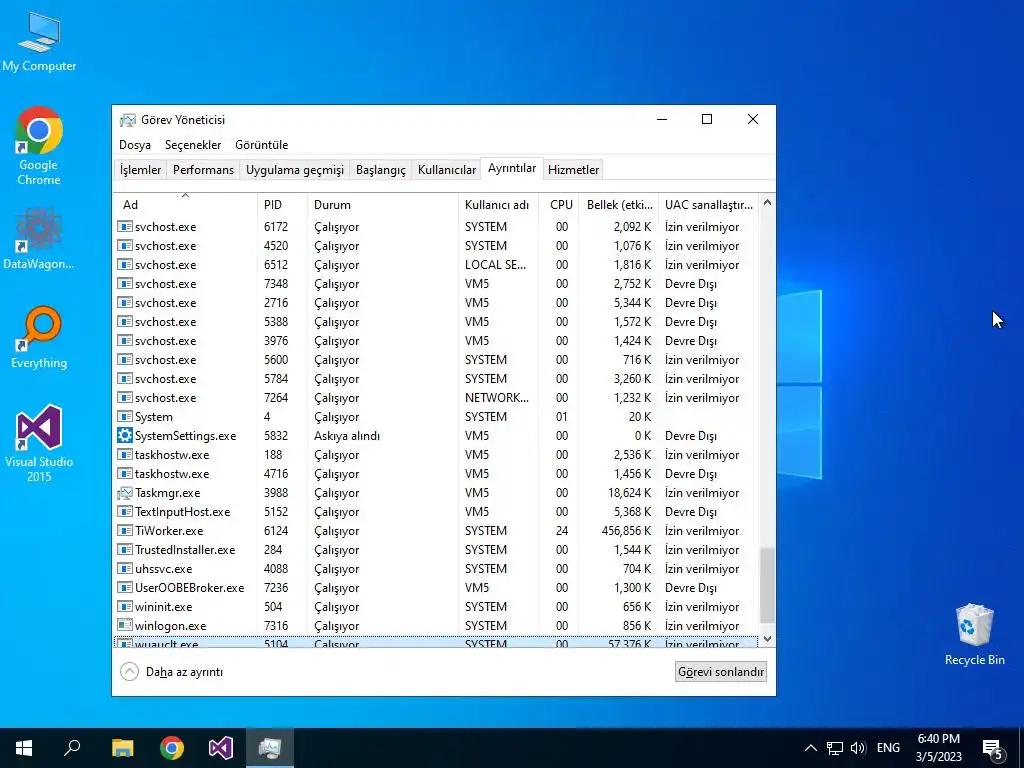Sort by UAC sanallaştırma column header
1024x768 pixels.
[x=709, y=204]
